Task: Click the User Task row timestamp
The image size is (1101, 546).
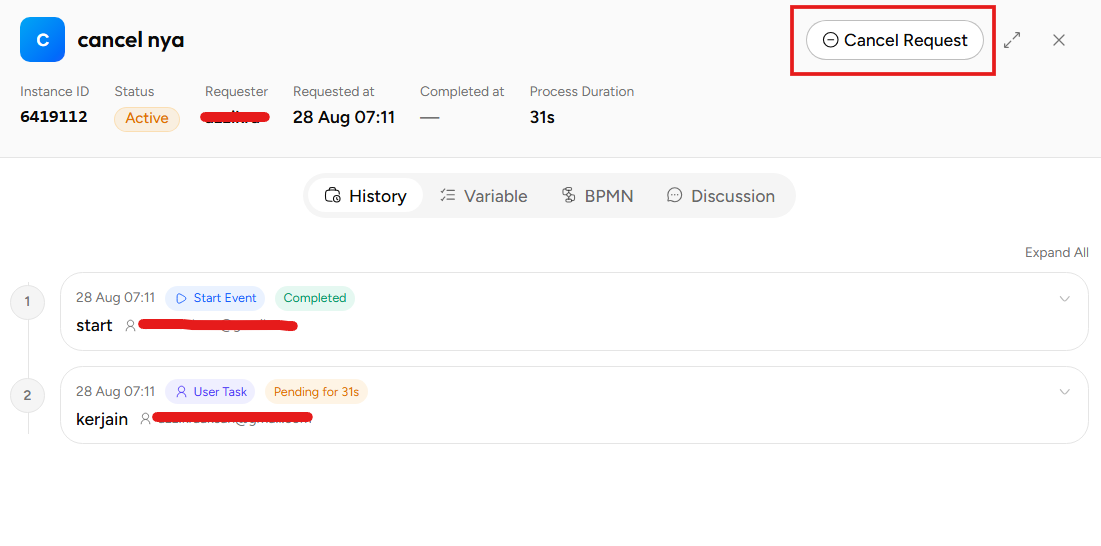Action: (115, 392)
